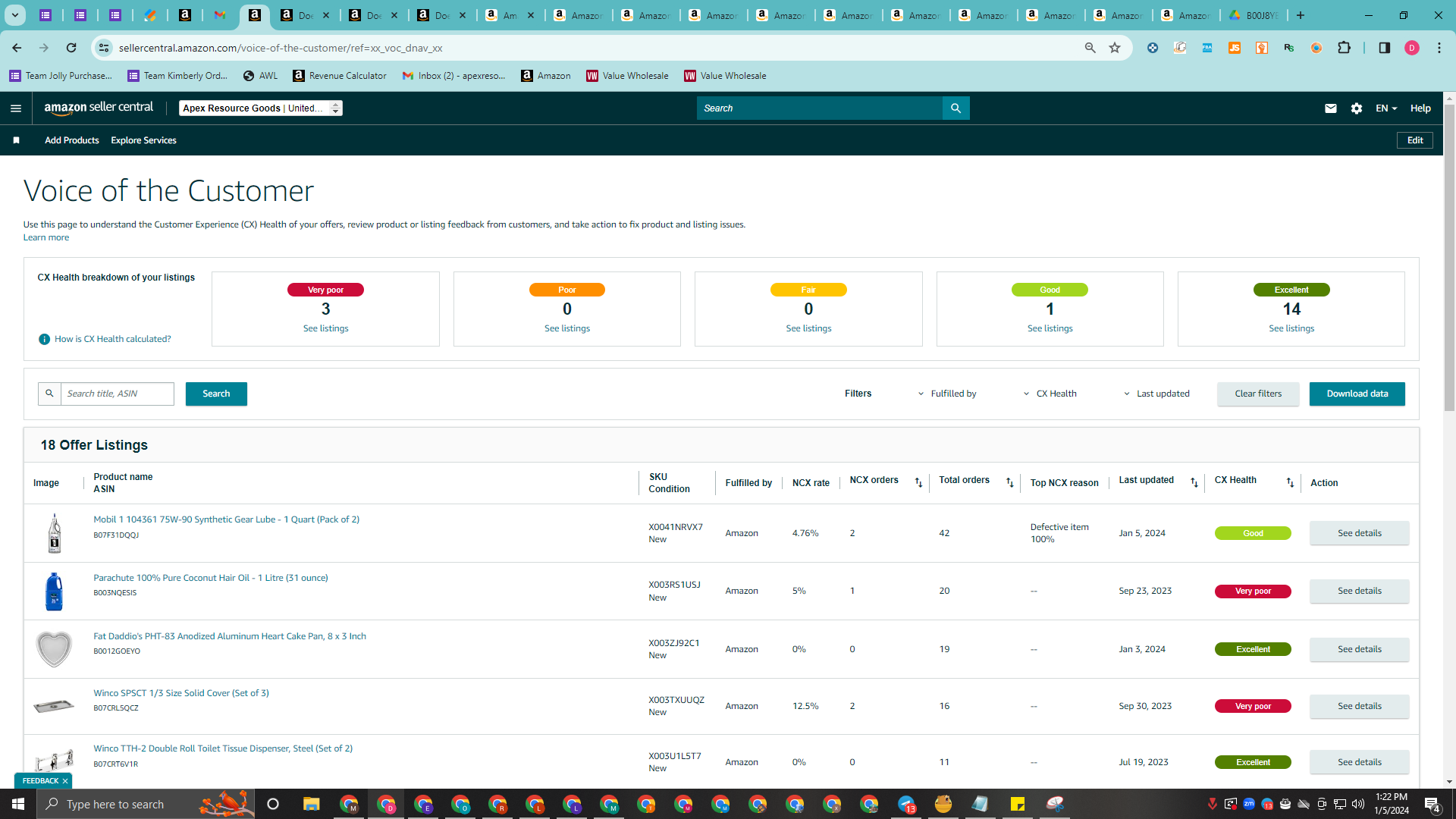
Task: Open the Explore Services menu item
Action: 143,140
